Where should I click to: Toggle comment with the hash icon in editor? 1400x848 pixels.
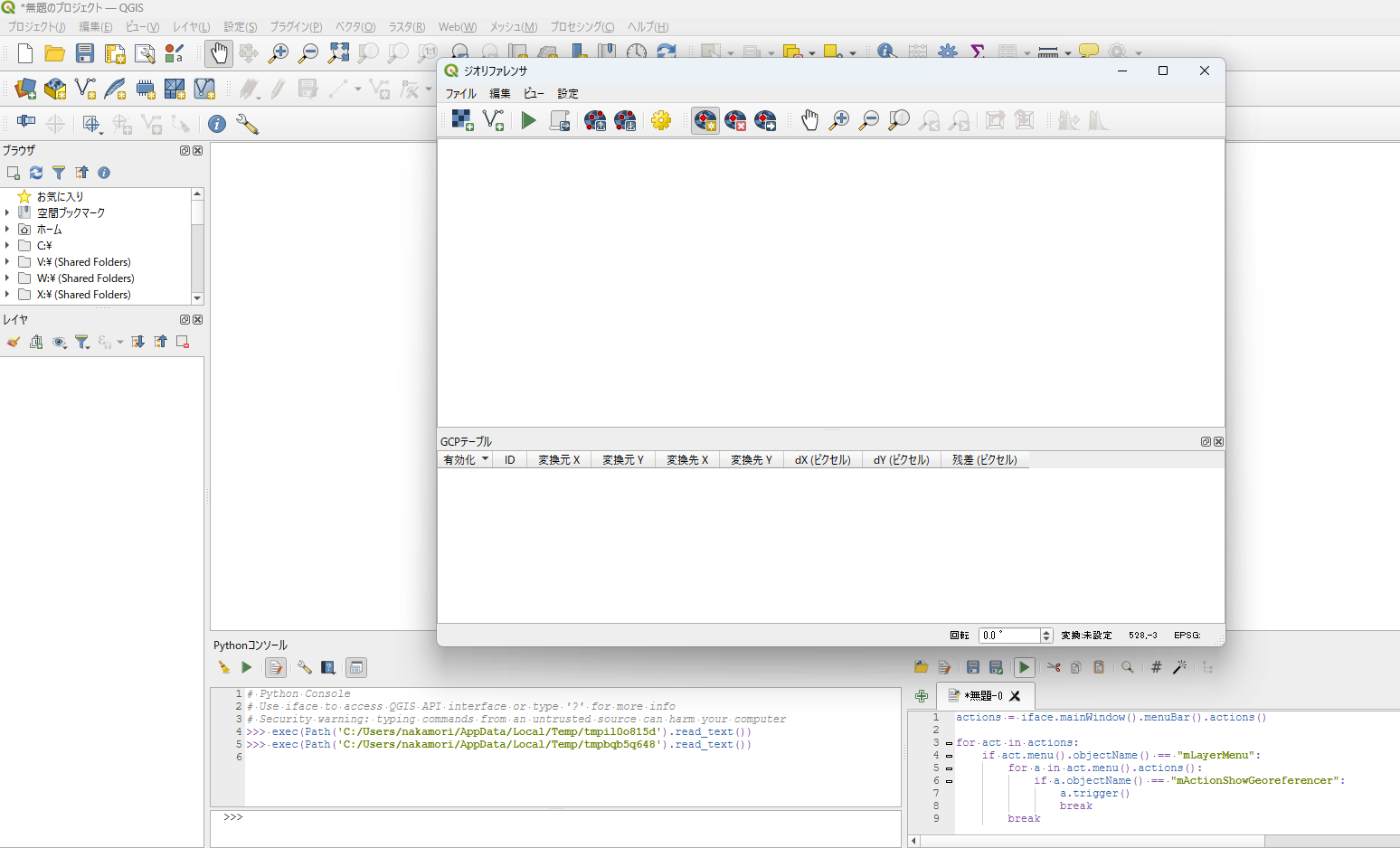(x=1156, y=667)
